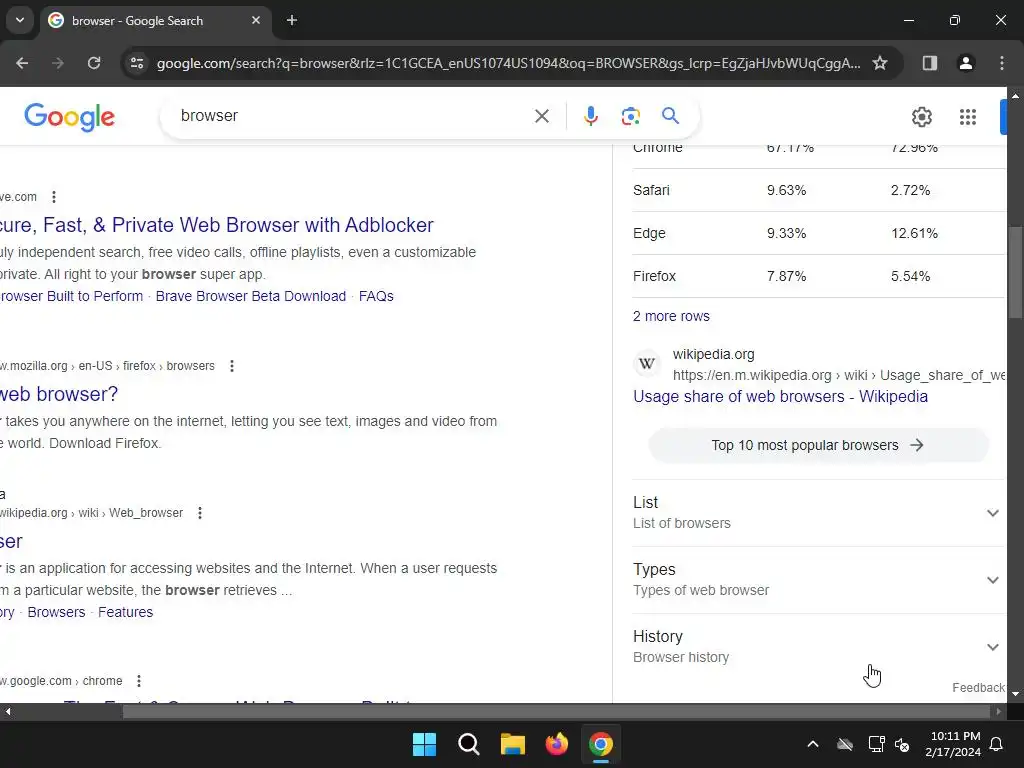Screen dimensions: 1024x768
Task: Click the vertical scrollbar thumb
Action: point(1015,271)
